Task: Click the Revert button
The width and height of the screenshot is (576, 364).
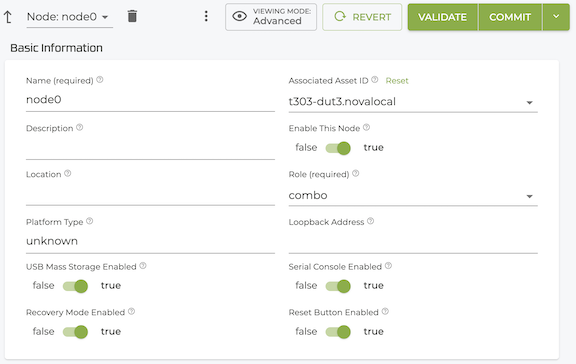Action: click(x=362, y=17)
